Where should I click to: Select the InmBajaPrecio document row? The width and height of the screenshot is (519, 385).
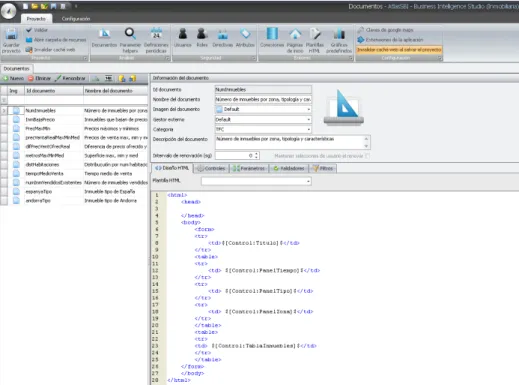[x=74, y=119]
